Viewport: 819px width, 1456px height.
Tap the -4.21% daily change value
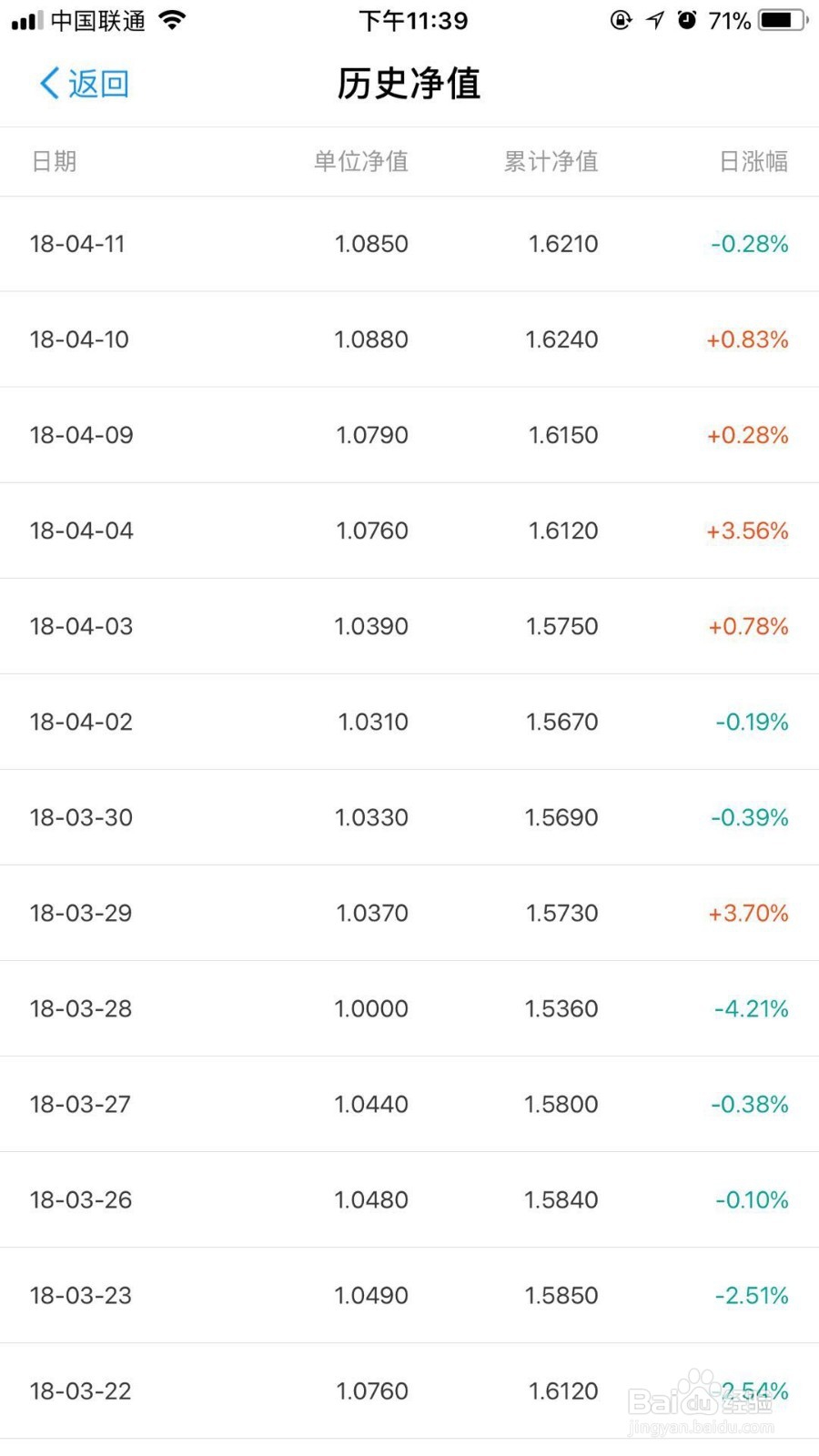pos(751,1008)
